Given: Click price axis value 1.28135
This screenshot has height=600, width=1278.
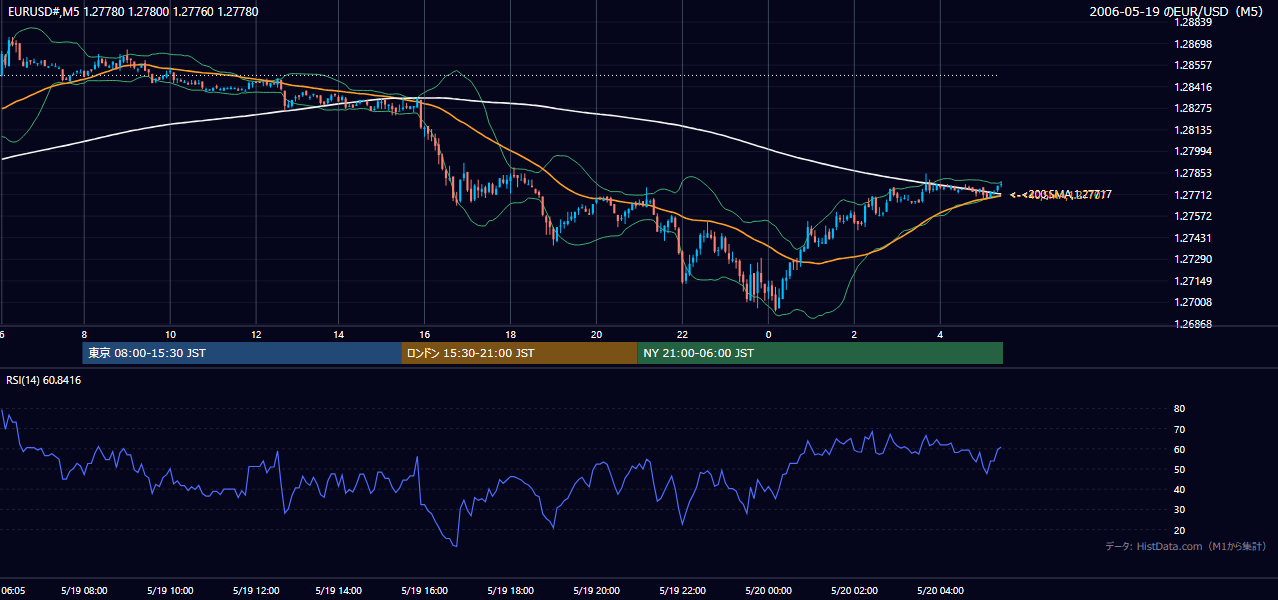Looking at the screenshot, I should click(x=1192, y=130).
